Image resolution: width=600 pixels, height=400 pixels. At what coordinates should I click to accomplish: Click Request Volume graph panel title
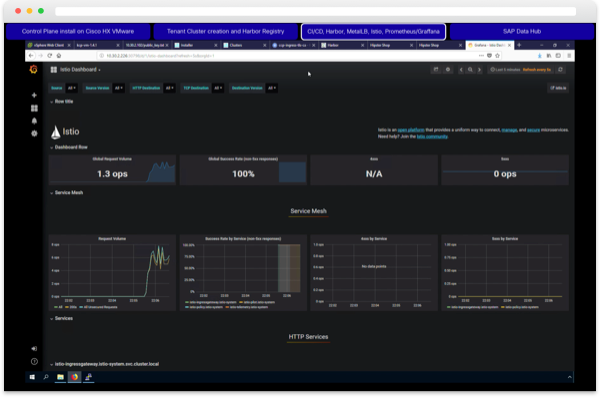pos(112,239)
